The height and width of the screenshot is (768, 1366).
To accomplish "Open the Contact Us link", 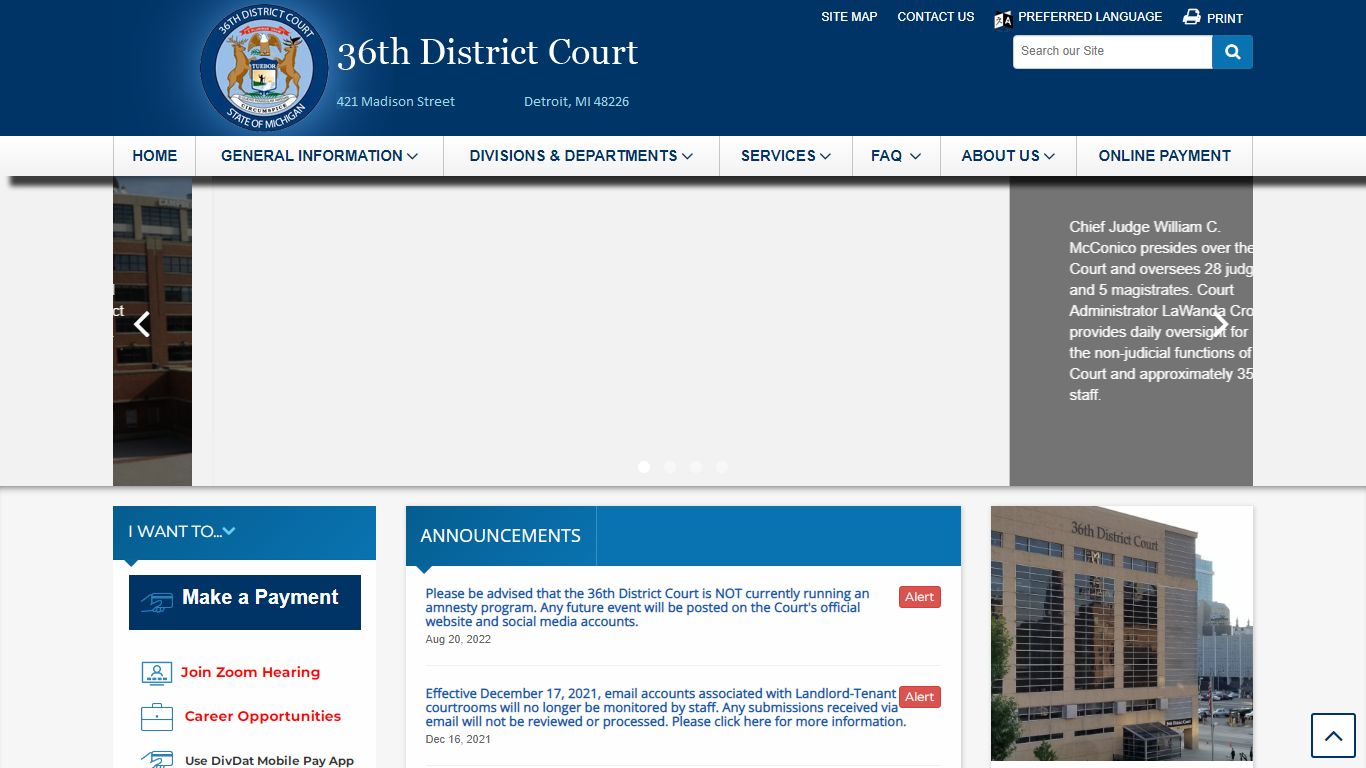I will tap(935, 17).
